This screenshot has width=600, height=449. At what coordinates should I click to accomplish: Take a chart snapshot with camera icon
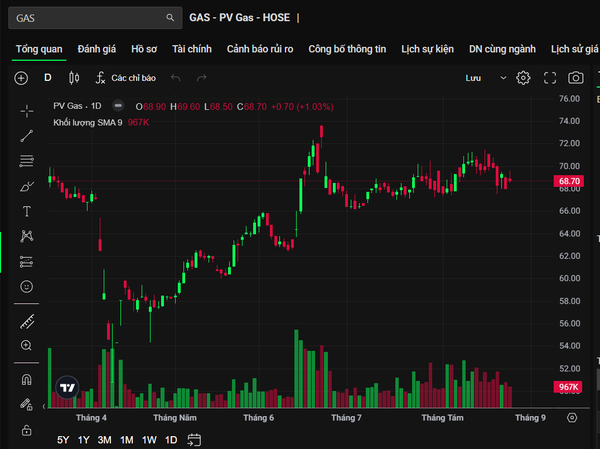576,78
